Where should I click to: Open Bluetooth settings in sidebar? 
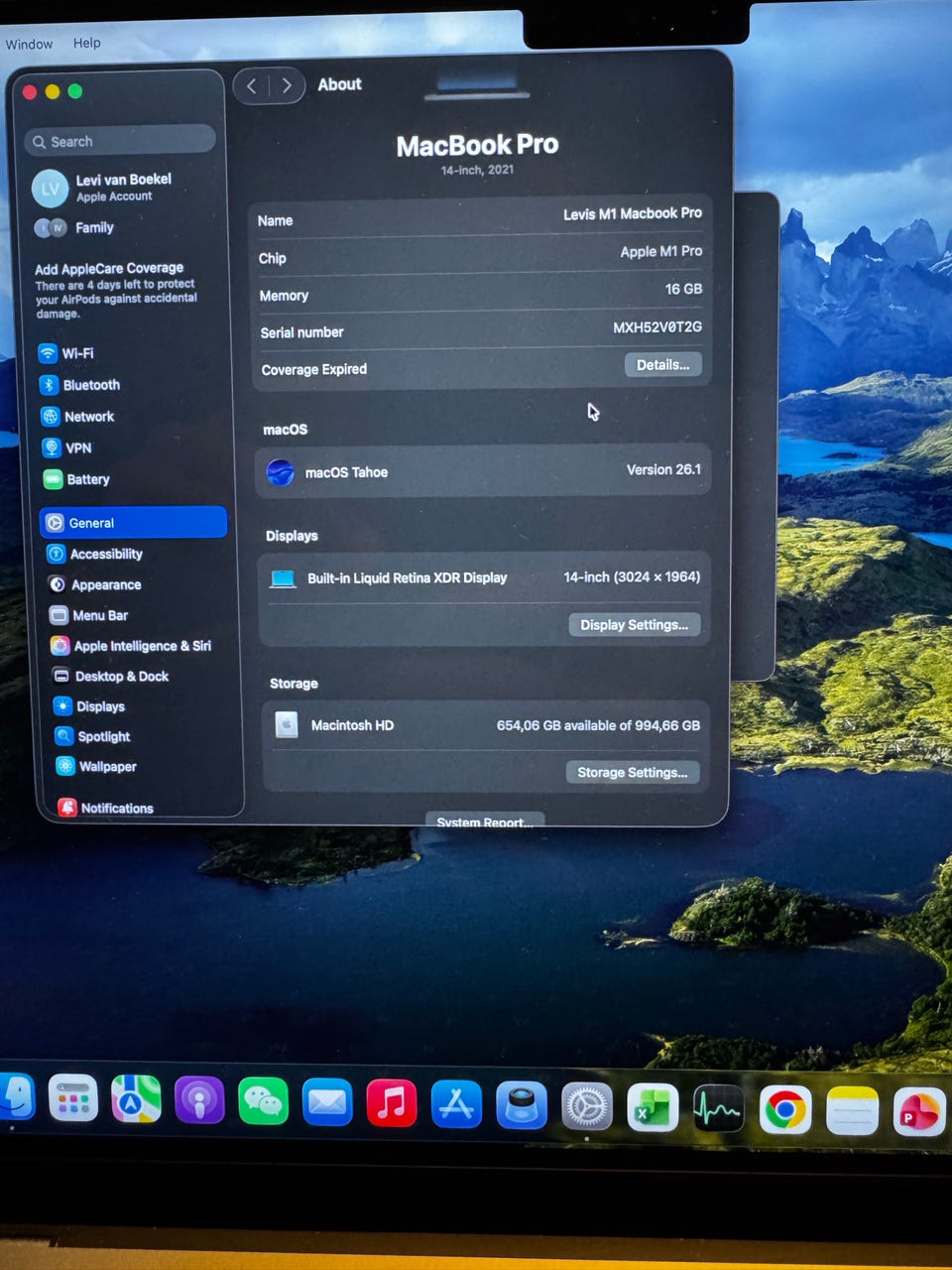pos(79,385)
